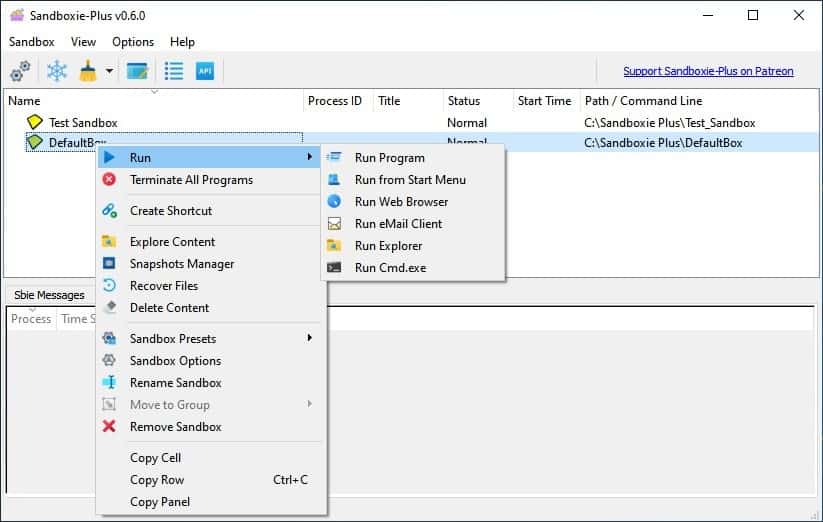Click the red Terminate All Programs icon

(x=109, y=180)
